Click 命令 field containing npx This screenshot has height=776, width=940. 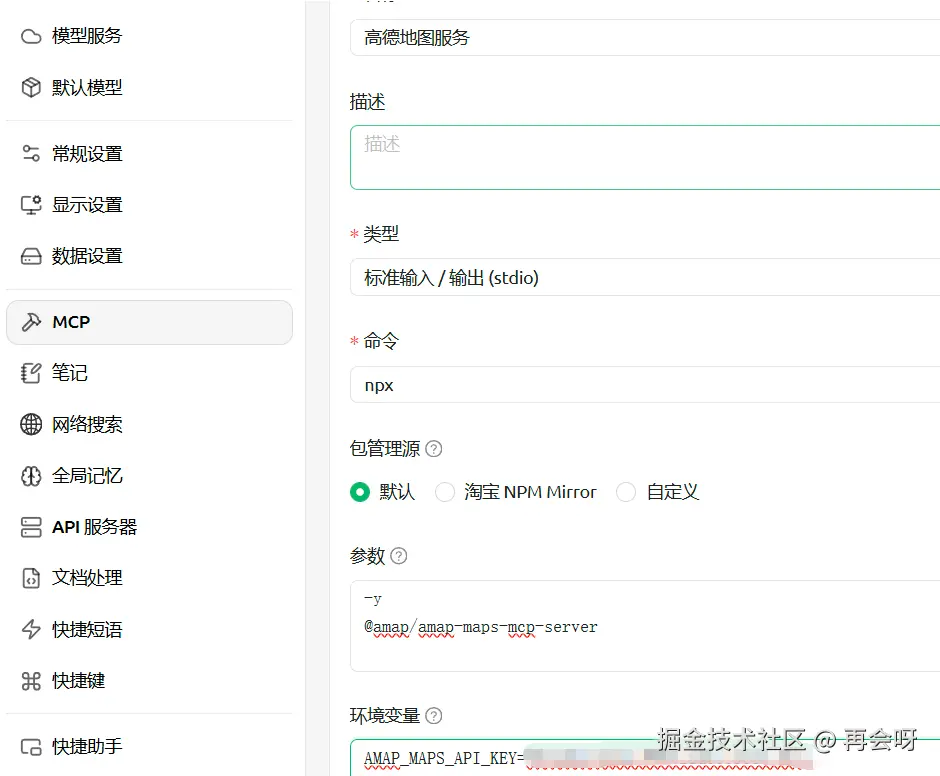645,385
